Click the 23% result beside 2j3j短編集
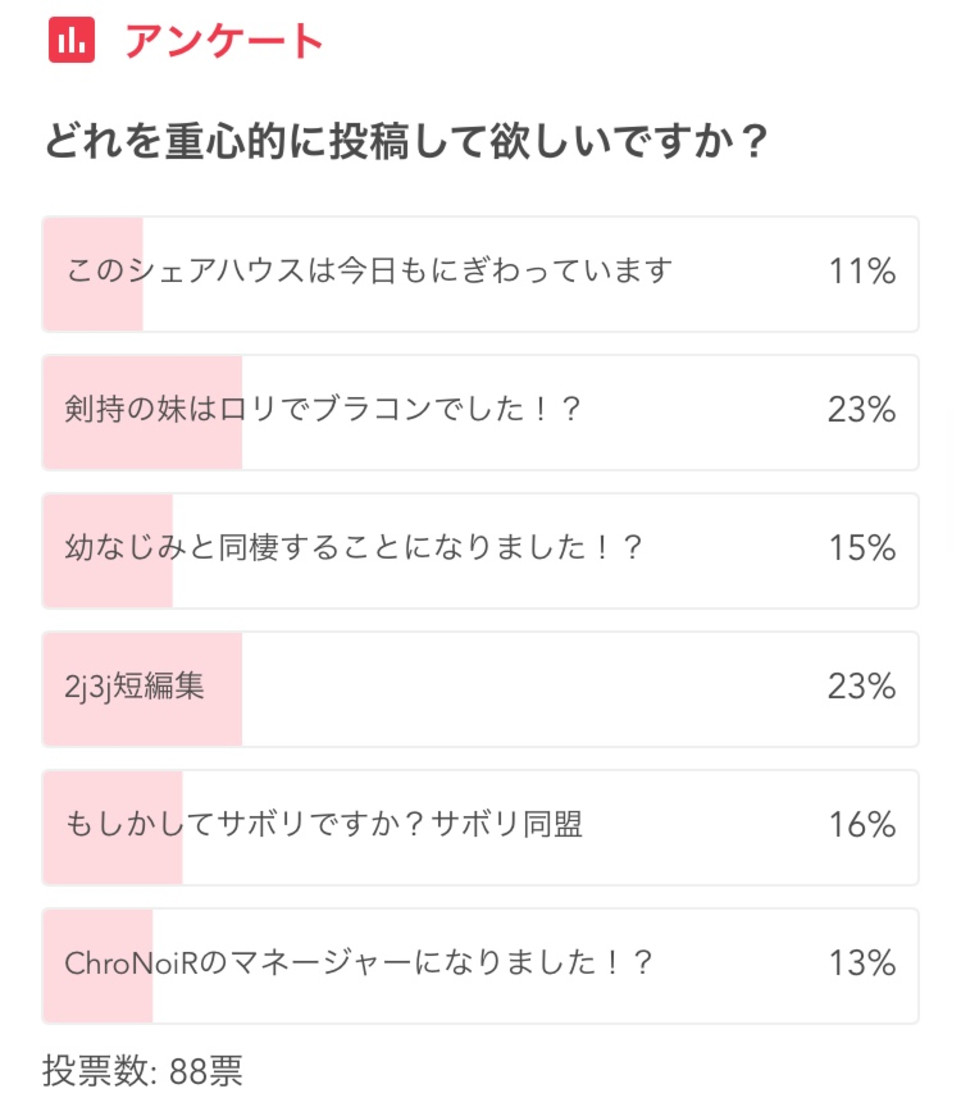The image size is (960, 1098). tap(861, 687)
